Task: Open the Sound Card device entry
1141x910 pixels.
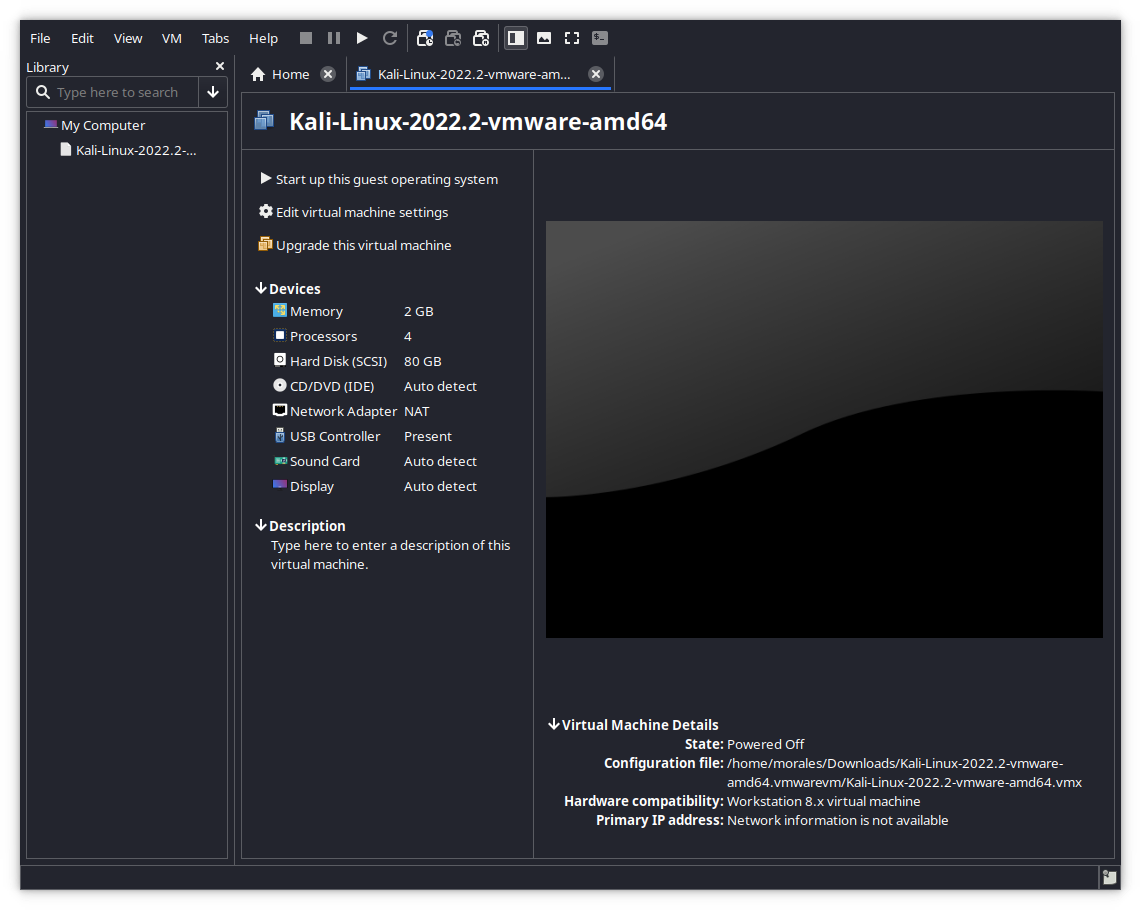Action: [x=324, y=461]
